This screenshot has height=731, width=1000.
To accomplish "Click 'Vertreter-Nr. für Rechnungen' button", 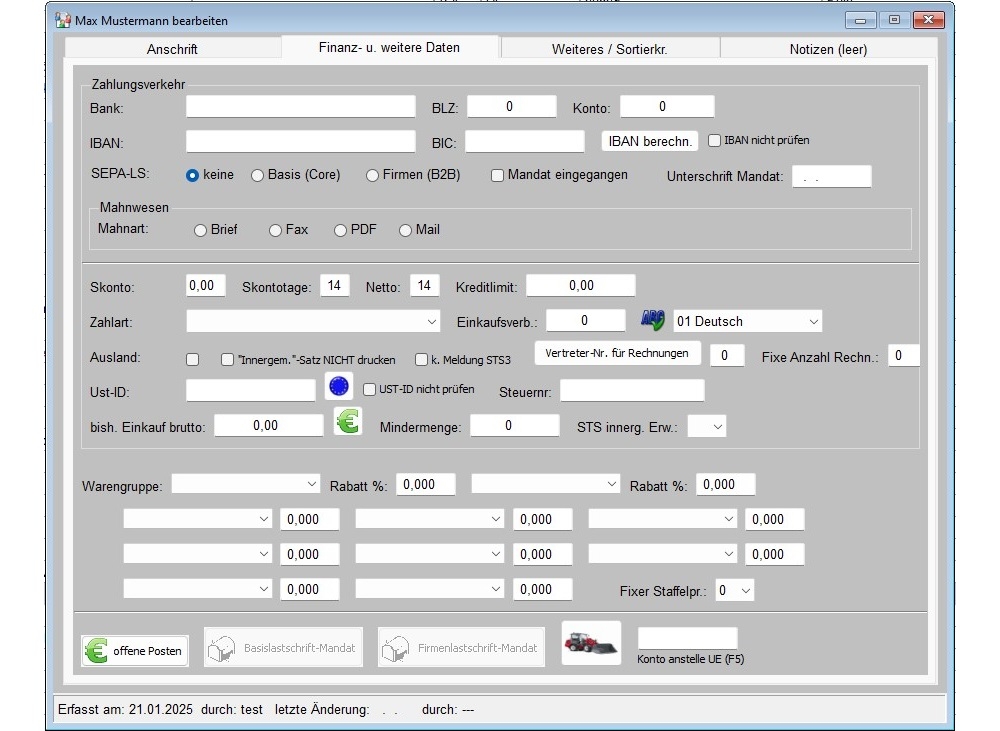I will (x=617, y=353).
